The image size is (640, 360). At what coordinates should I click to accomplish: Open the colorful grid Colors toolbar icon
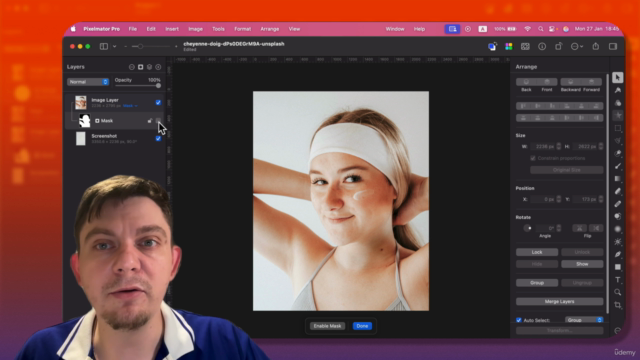pos(509,47)
